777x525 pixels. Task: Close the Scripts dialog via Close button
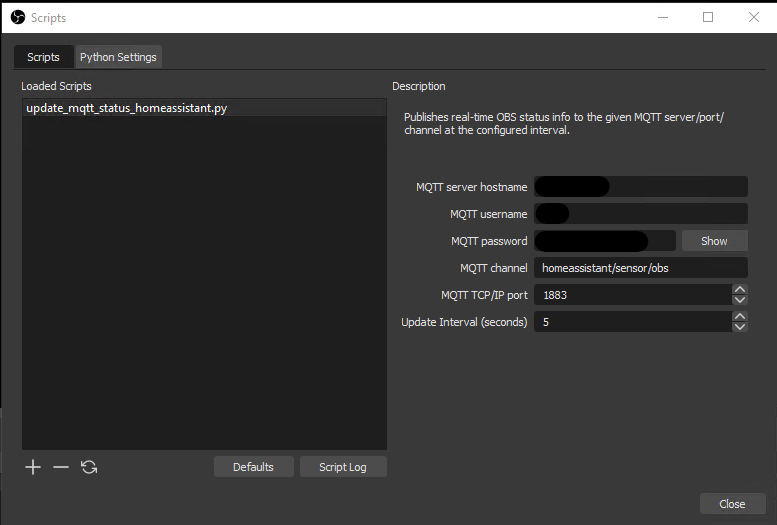point(732,504)
